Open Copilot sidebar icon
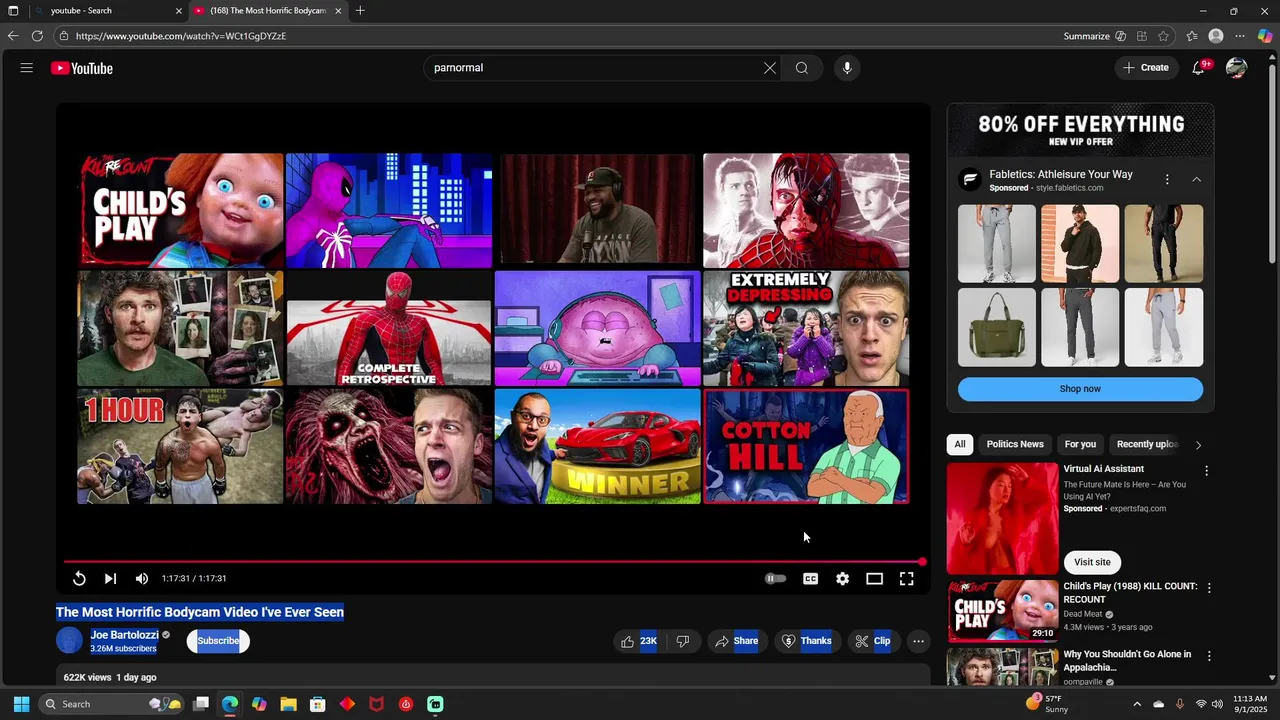 coord(1265,36)
